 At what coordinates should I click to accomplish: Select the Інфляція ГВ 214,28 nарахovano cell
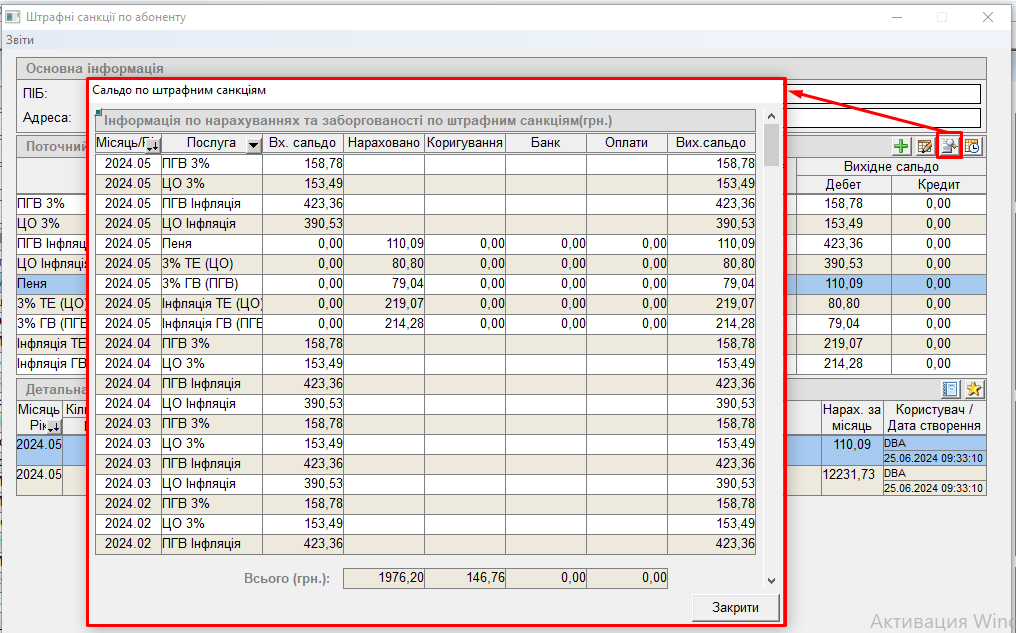(383, 323)
